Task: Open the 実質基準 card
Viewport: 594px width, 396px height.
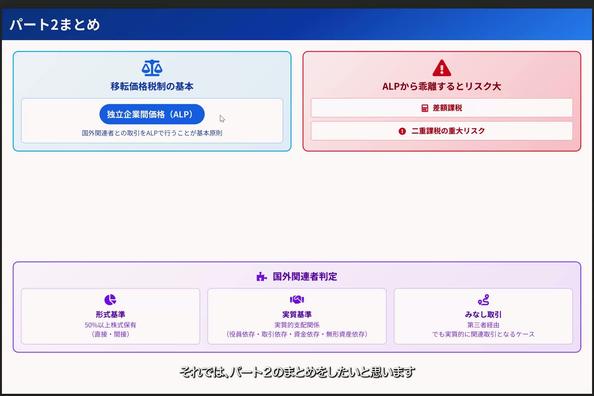Action: pos(297,316)
